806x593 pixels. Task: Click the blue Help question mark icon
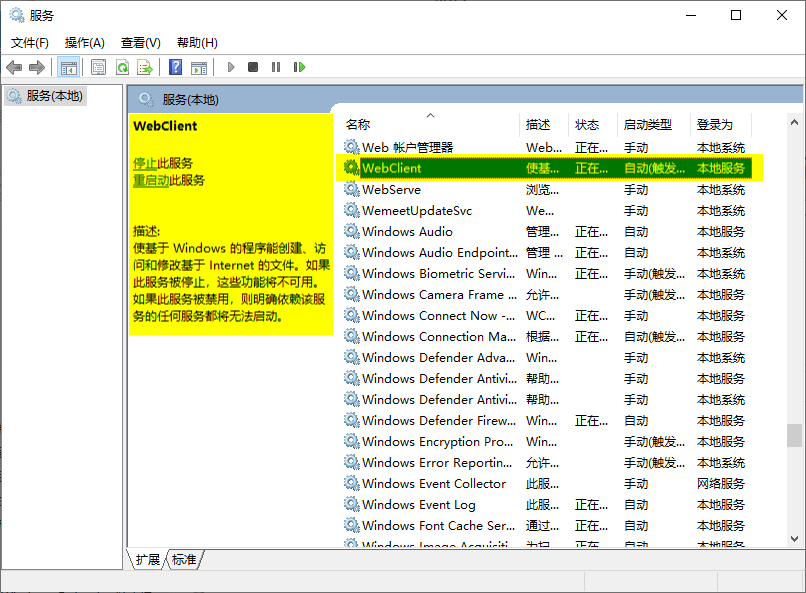click(176, 67)
